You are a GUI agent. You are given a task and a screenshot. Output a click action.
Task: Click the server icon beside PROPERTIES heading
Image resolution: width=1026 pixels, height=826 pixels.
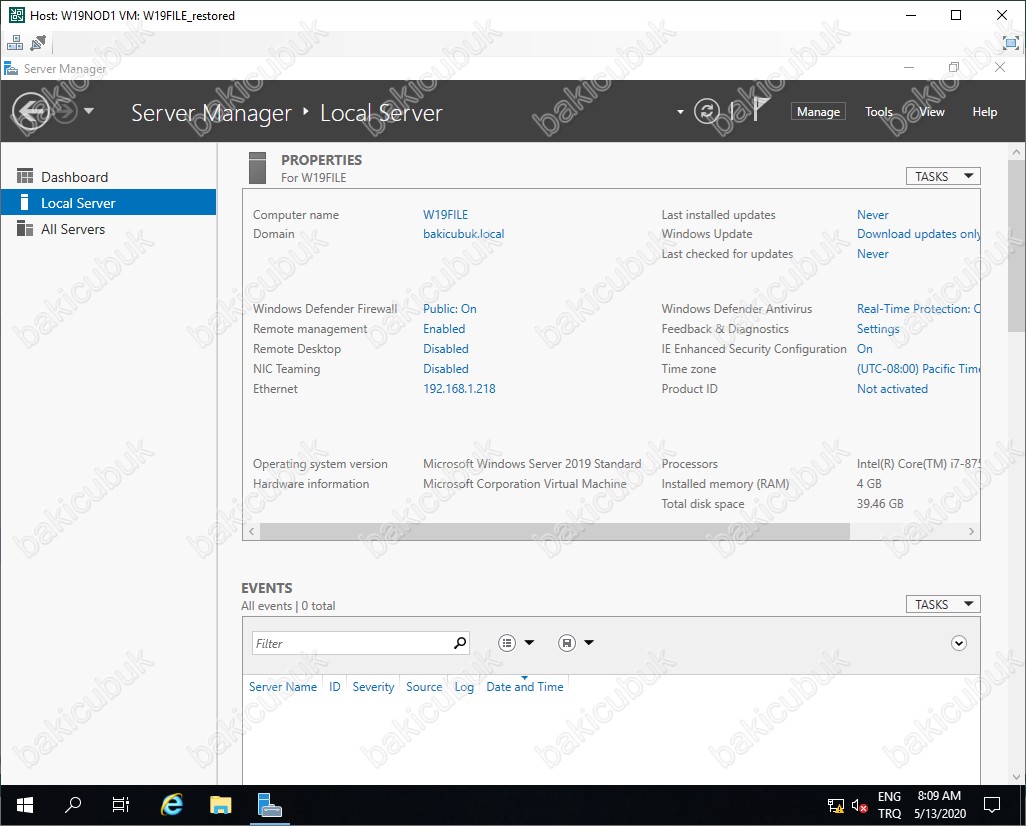point(257,168)
